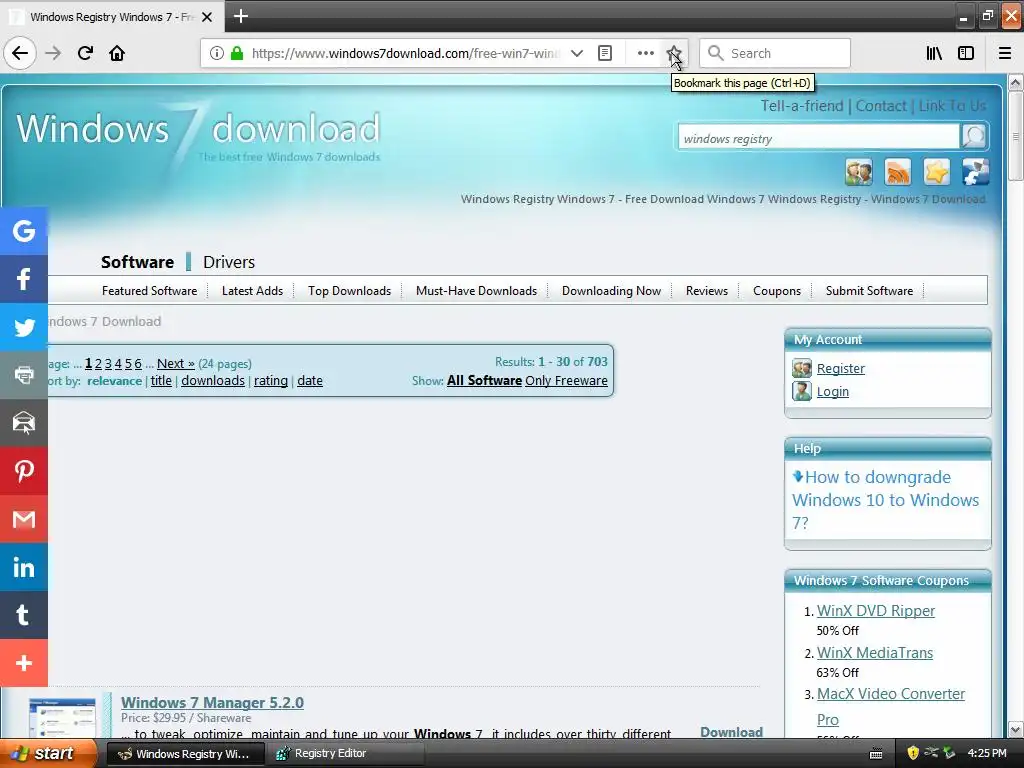Share on LinkedIn sidebar button

(24, 567)
